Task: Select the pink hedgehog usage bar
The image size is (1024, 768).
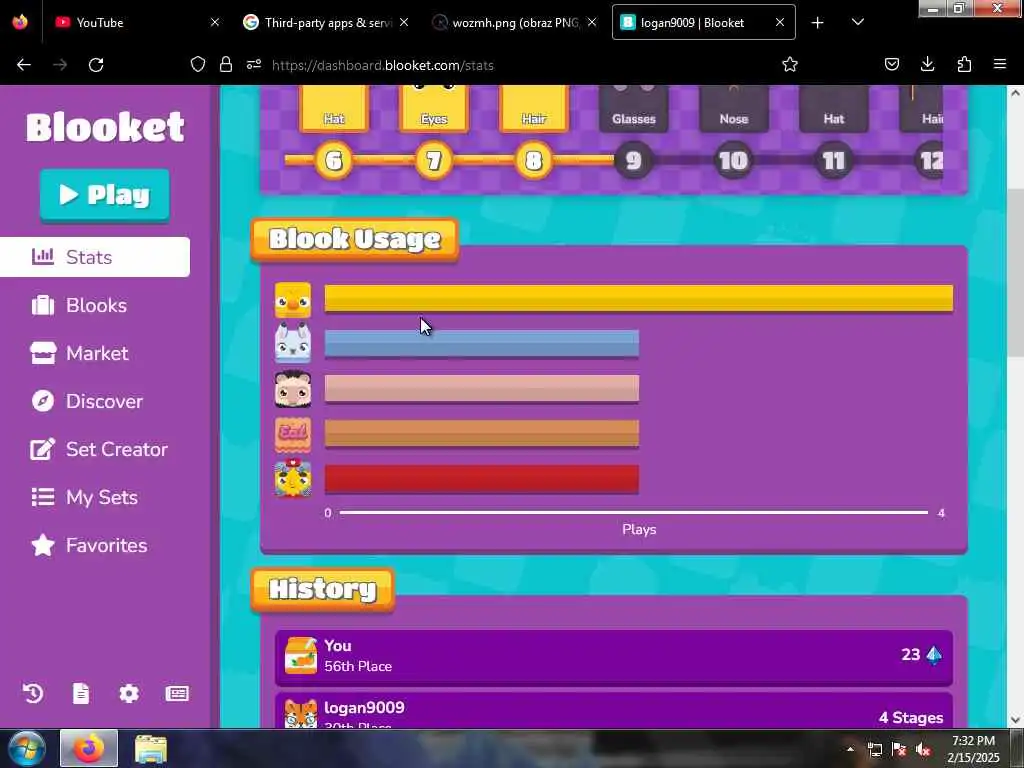Action: 481,389
